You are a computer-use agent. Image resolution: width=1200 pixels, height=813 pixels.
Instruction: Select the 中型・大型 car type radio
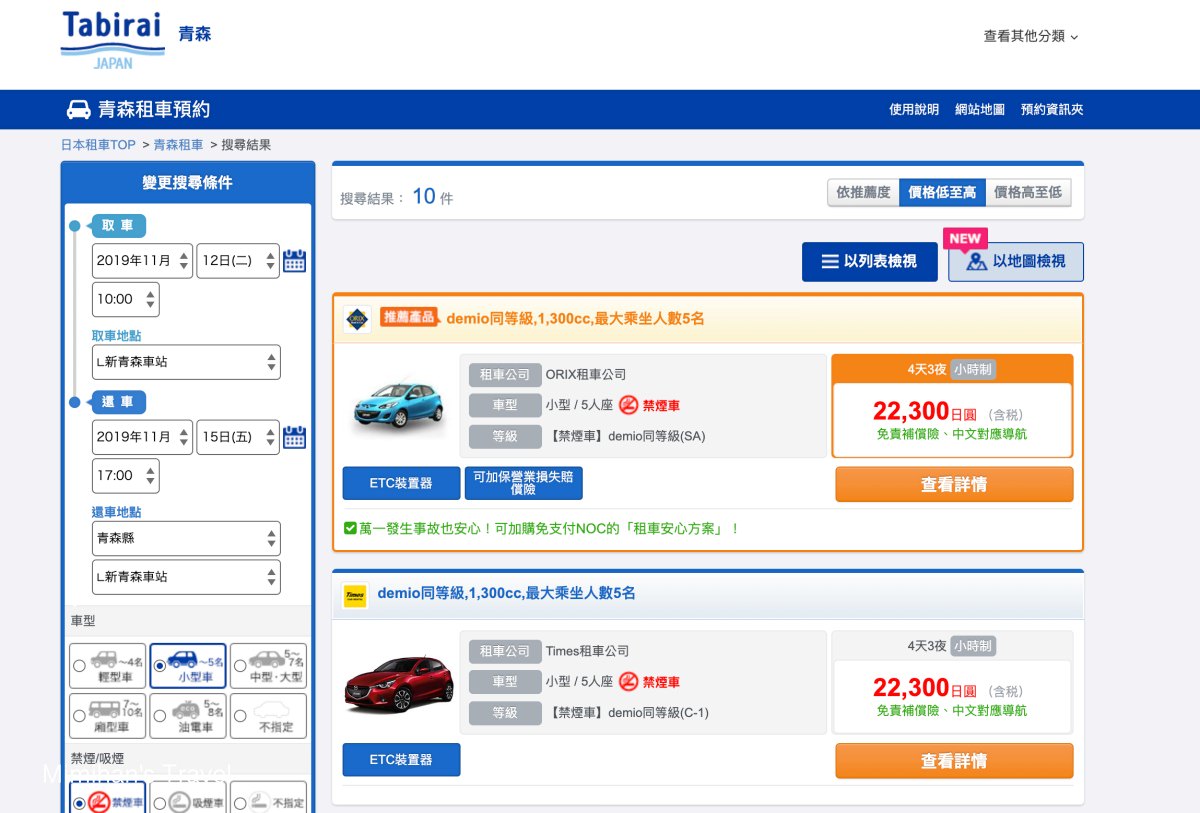[x=240, y=665]
